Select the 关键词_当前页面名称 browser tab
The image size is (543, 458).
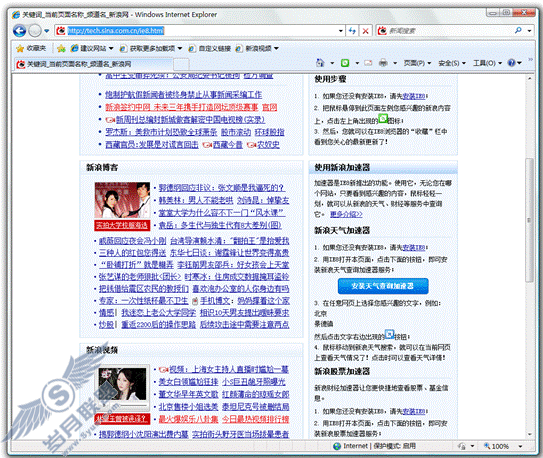click(x=94, y=64)
